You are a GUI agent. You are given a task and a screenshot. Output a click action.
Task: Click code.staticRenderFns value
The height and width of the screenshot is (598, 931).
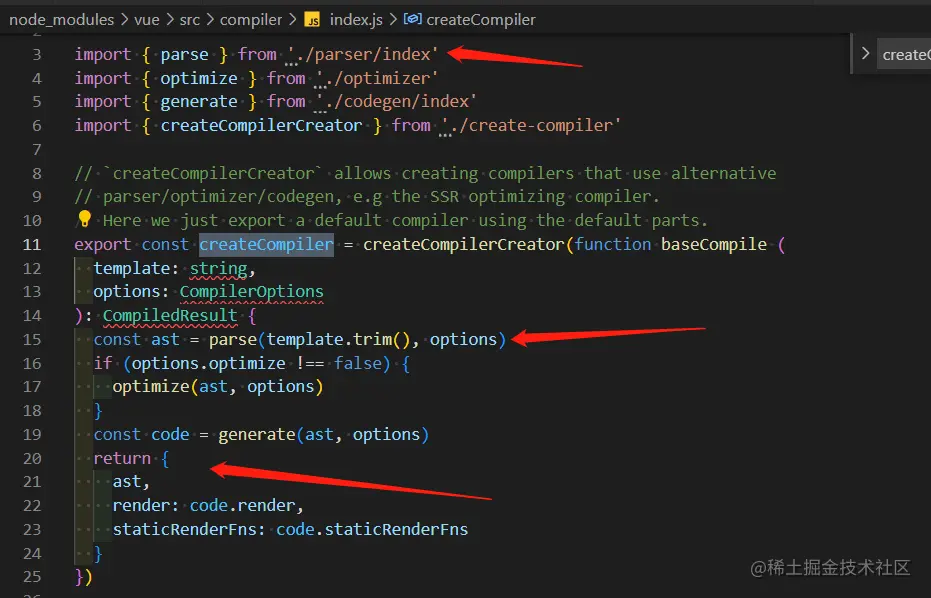pos(372,529)
